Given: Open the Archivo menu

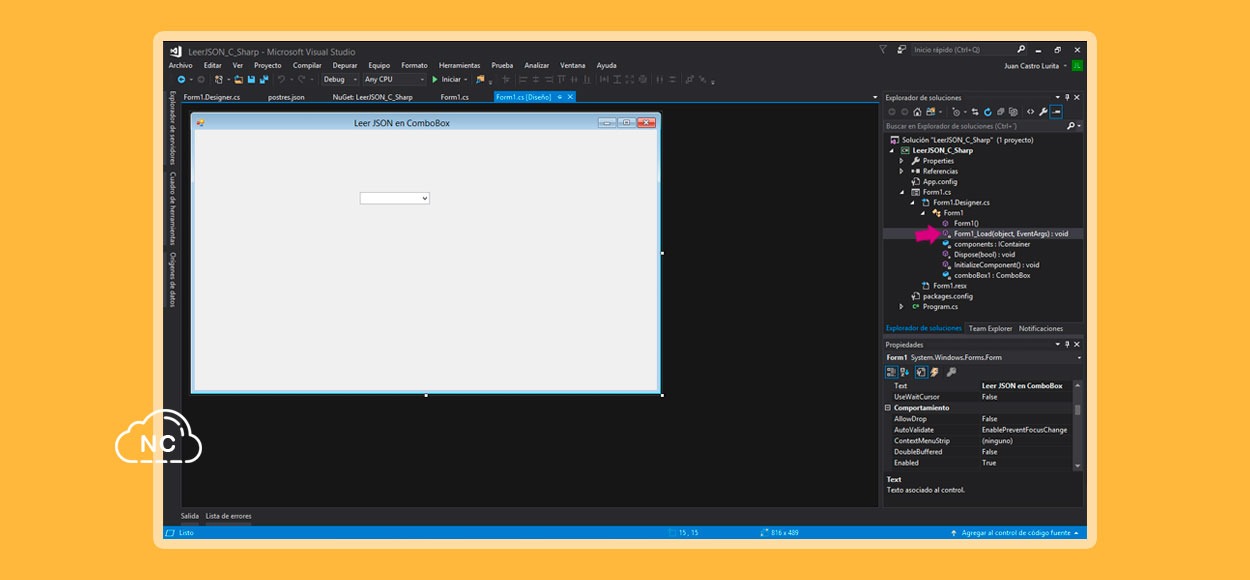Looking at the screenshot, I should (180, 65).
